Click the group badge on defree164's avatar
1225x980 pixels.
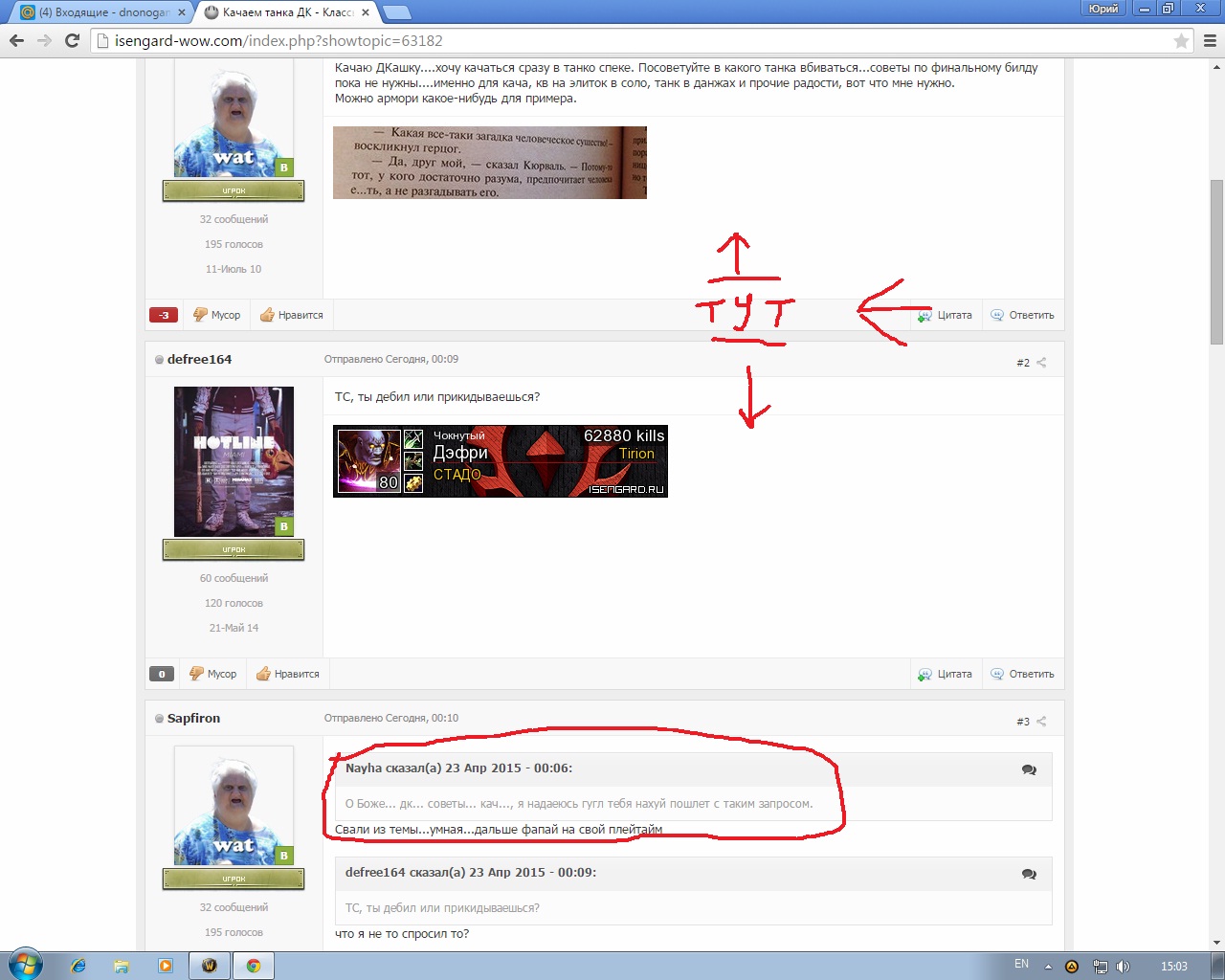tap(283, 526)
